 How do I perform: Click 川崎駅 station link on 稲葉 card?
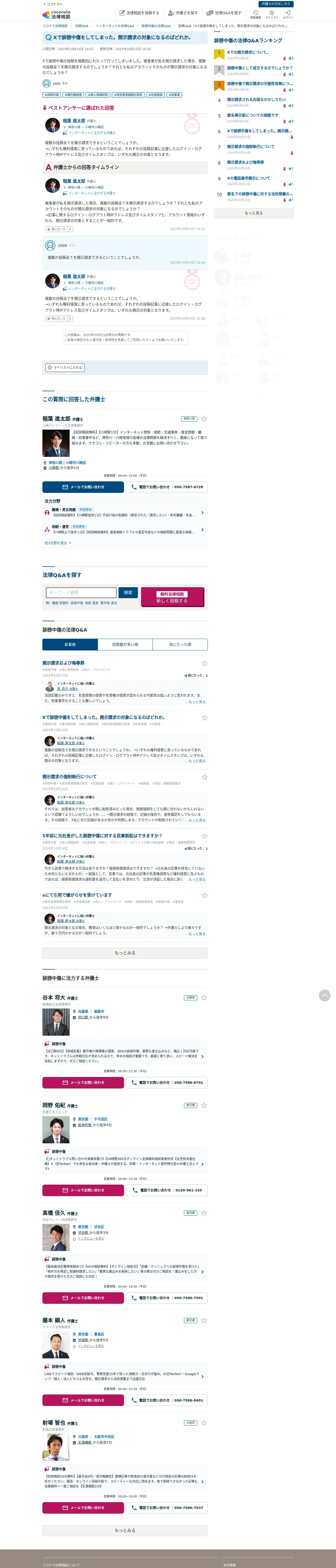point(54,468)
